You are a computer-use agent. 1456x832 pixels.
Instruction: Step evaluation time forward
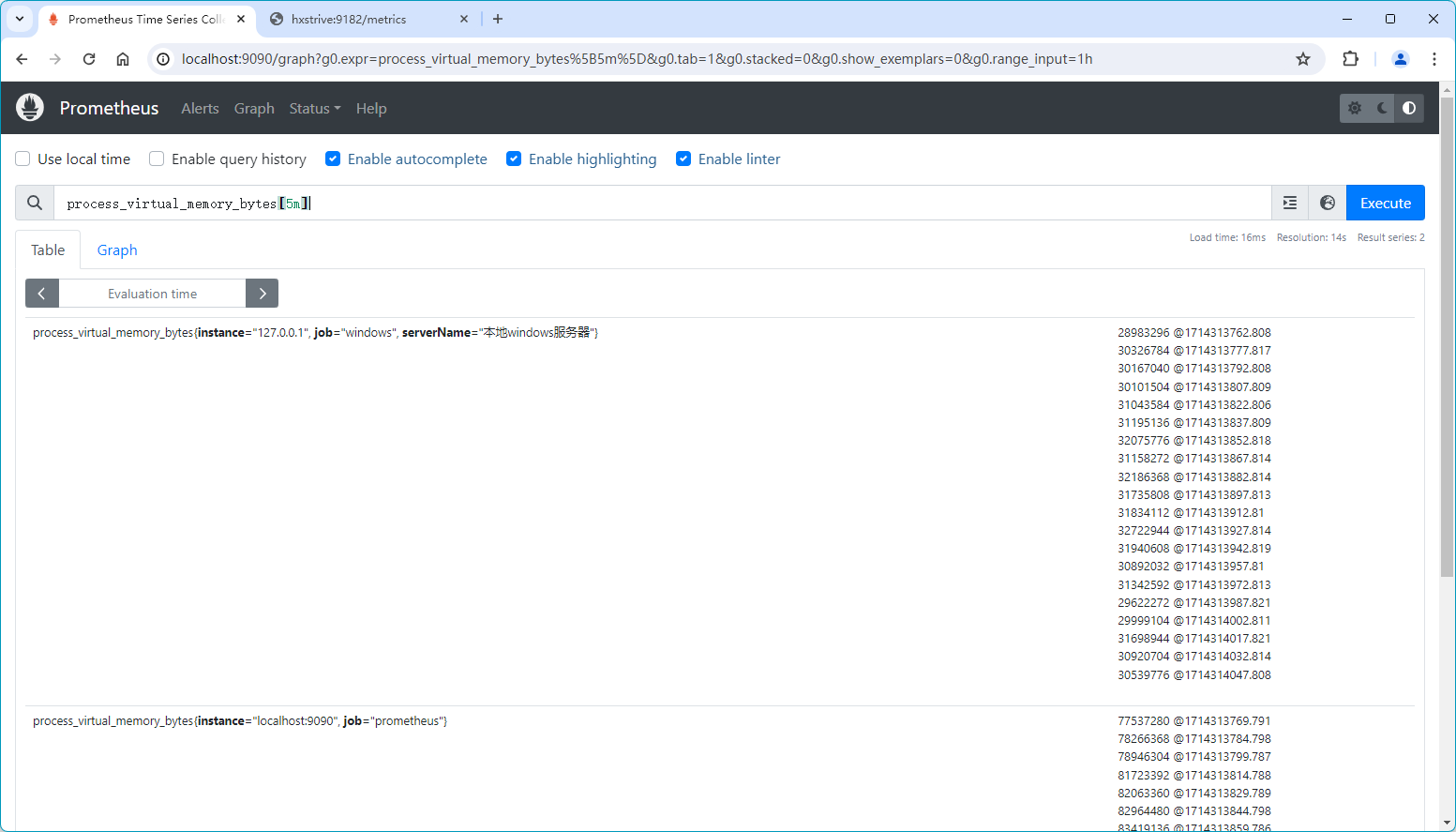(x=263, y=294)
